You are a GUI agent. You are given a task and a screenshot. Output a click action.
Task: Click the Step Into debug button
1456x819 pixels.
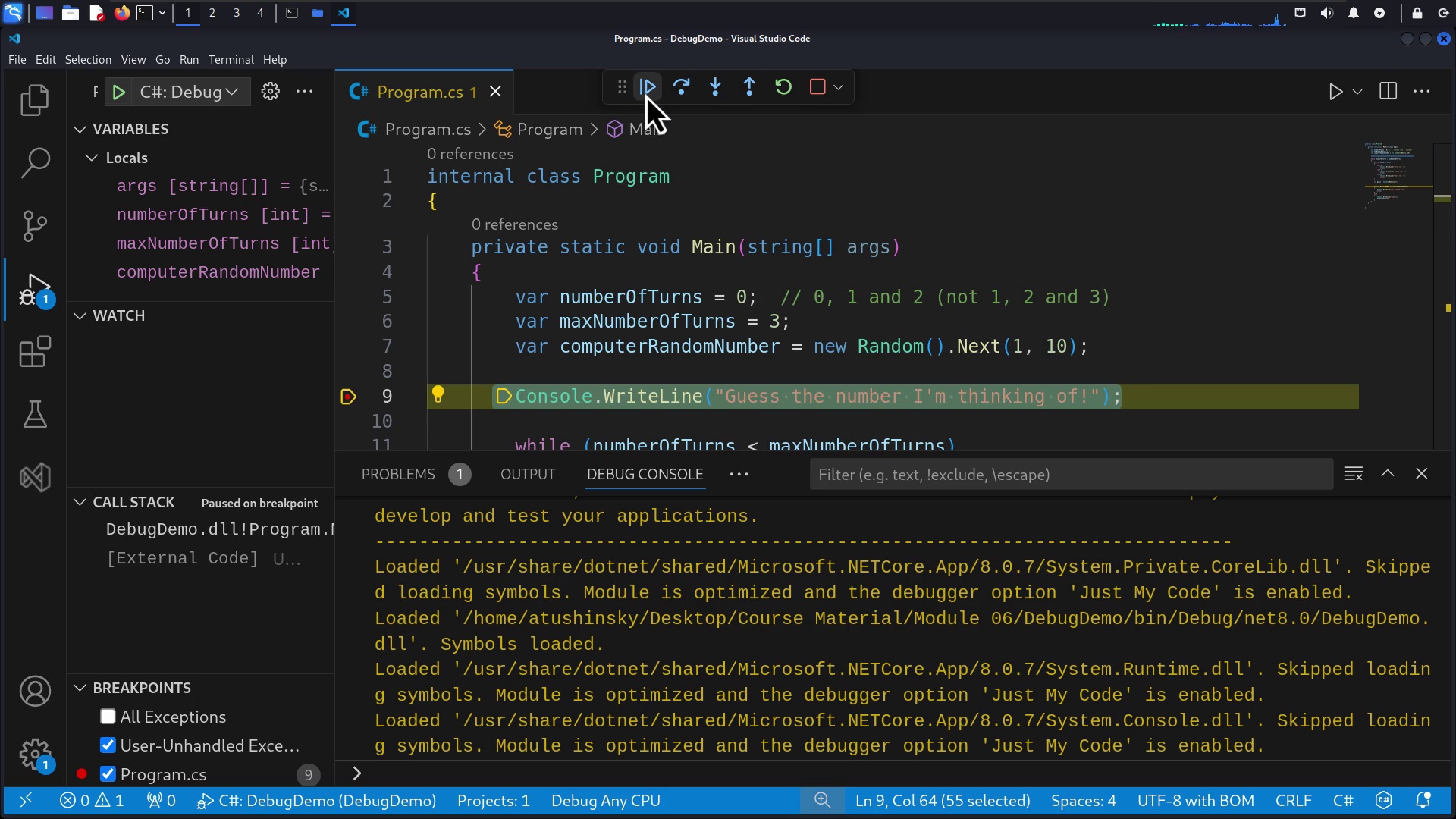click(x=715, y=87)
